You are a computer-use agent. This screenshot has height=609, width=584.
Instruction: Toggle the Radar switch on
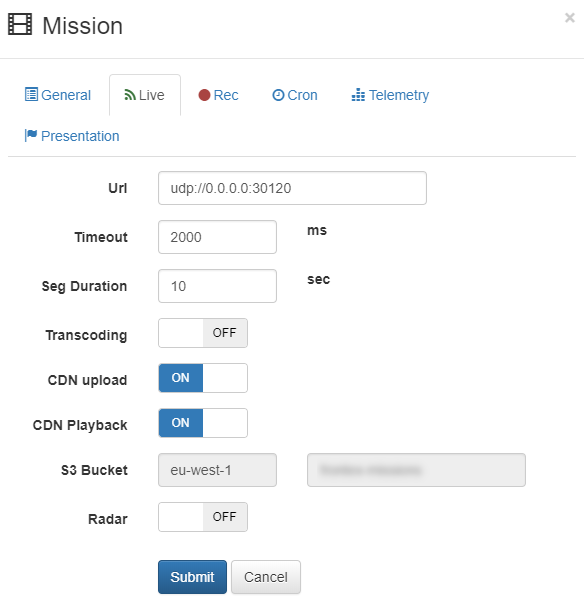(x=203, y=517)
